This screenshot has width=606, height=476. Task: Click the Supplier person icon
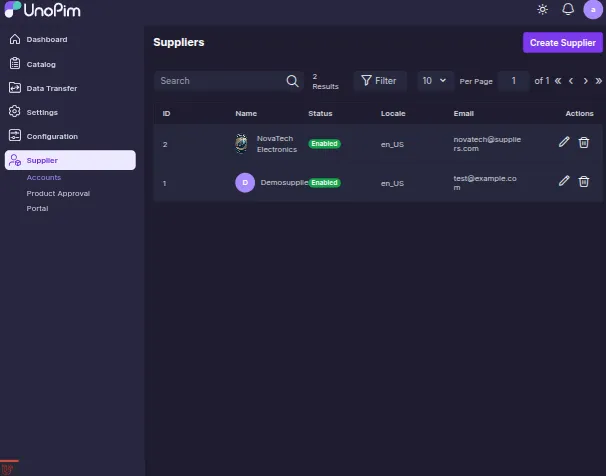[15, 160]
